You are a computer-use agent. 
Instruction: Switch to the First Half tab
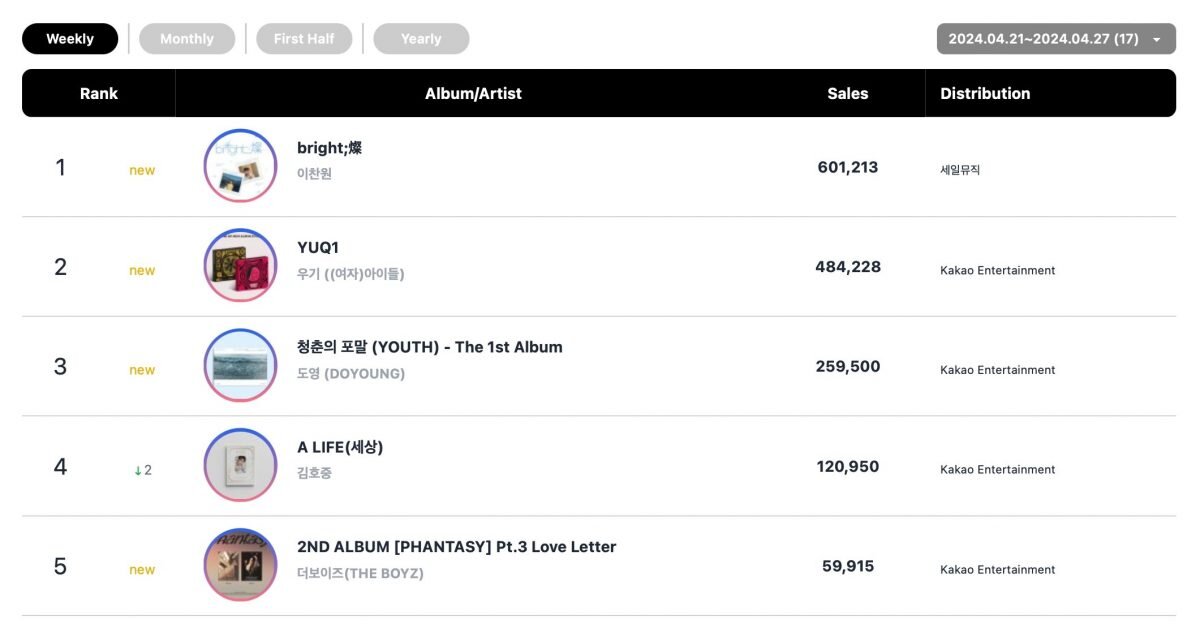(304, 39)
